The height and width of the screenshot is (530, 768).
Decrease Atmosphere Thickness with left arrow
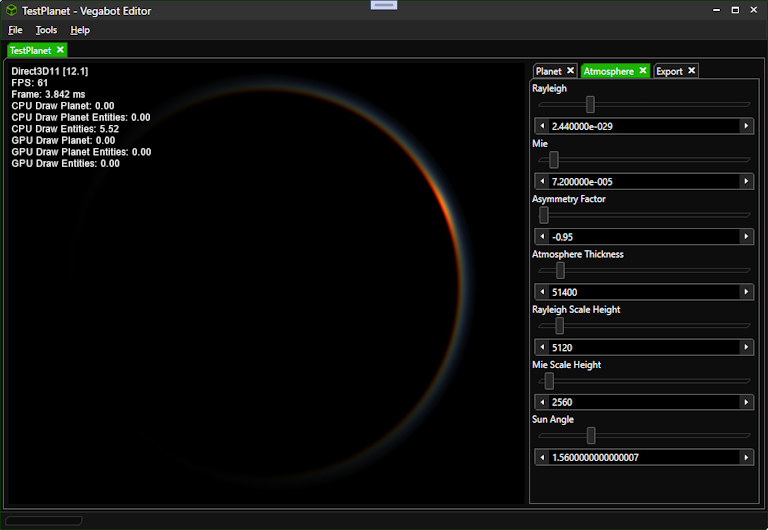coord(542,292)
